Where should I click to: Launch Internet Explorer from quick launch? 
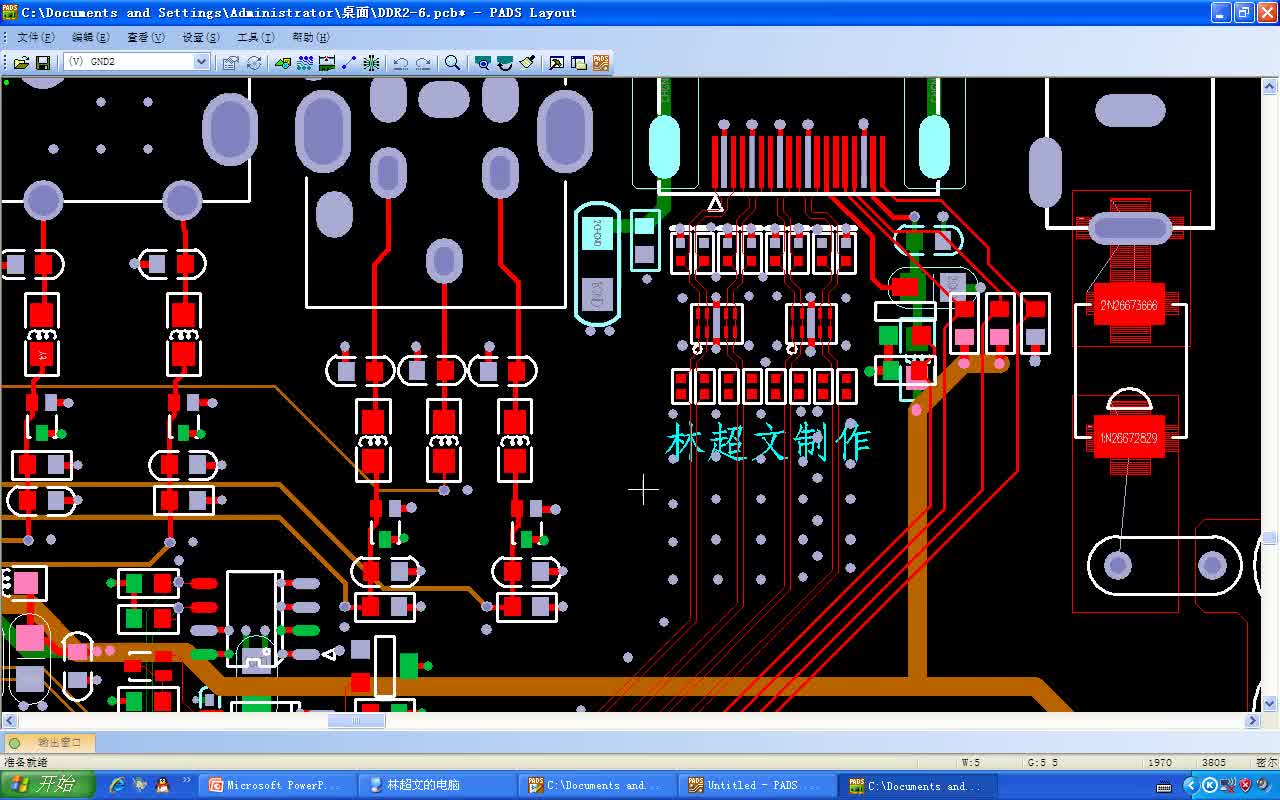(117, 785)
